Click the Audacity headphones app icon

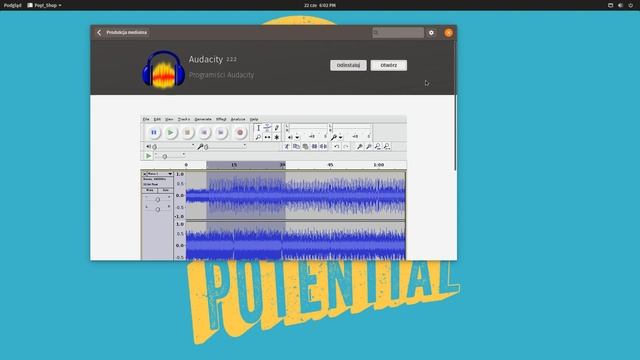164,69
